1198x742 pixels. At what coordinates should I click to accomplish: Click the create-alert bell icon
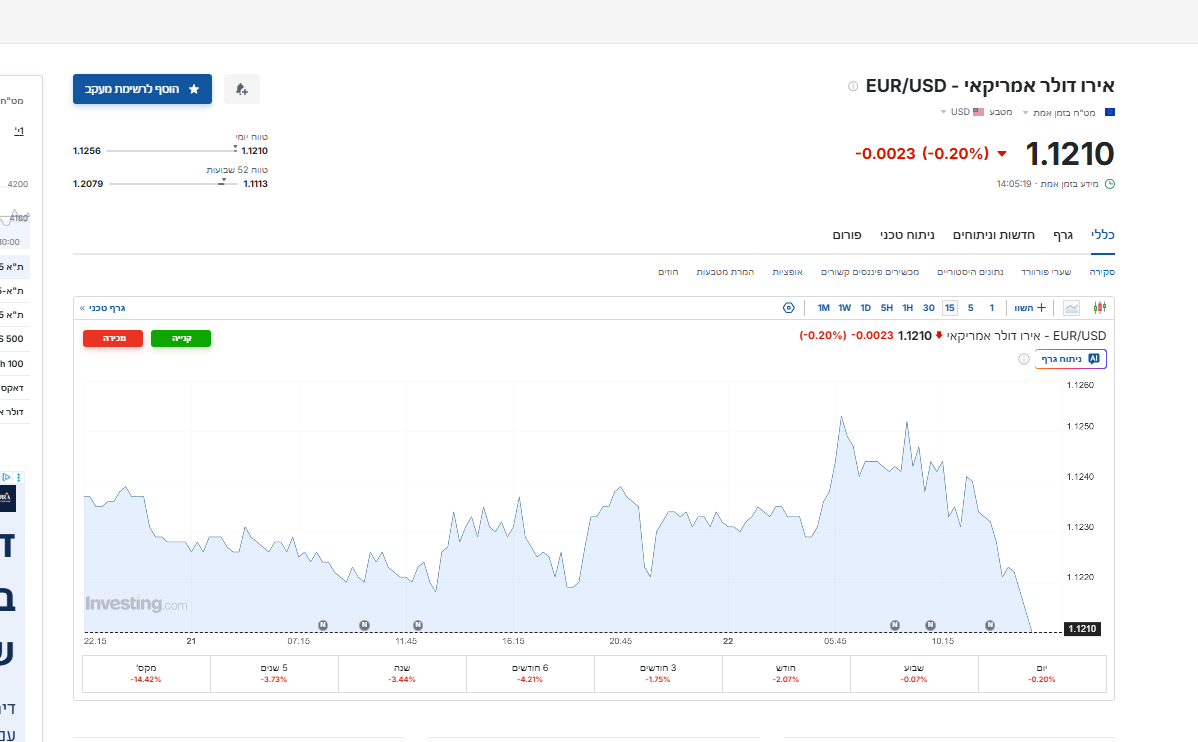(241, 89)
